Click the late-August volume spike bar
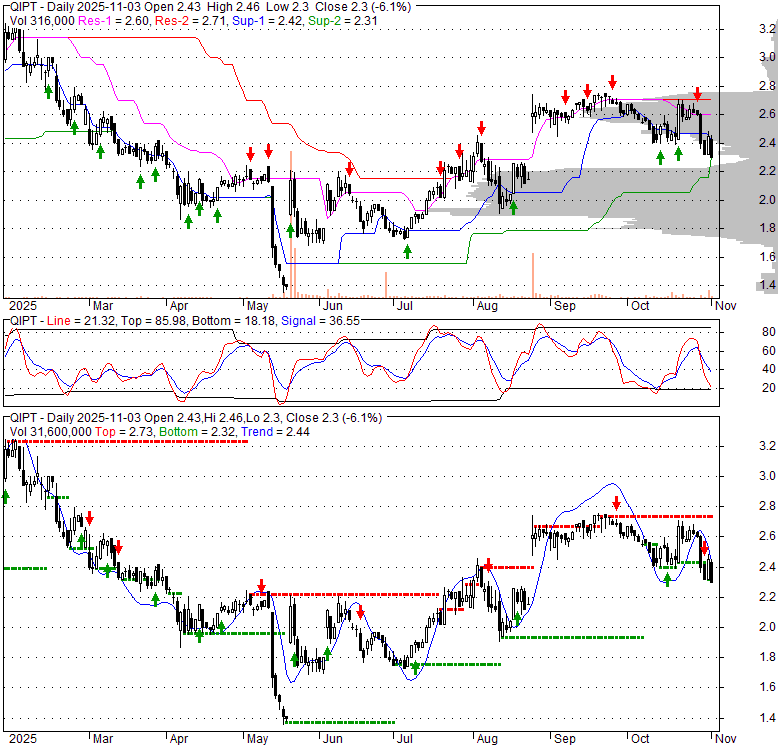 [533, 276]
